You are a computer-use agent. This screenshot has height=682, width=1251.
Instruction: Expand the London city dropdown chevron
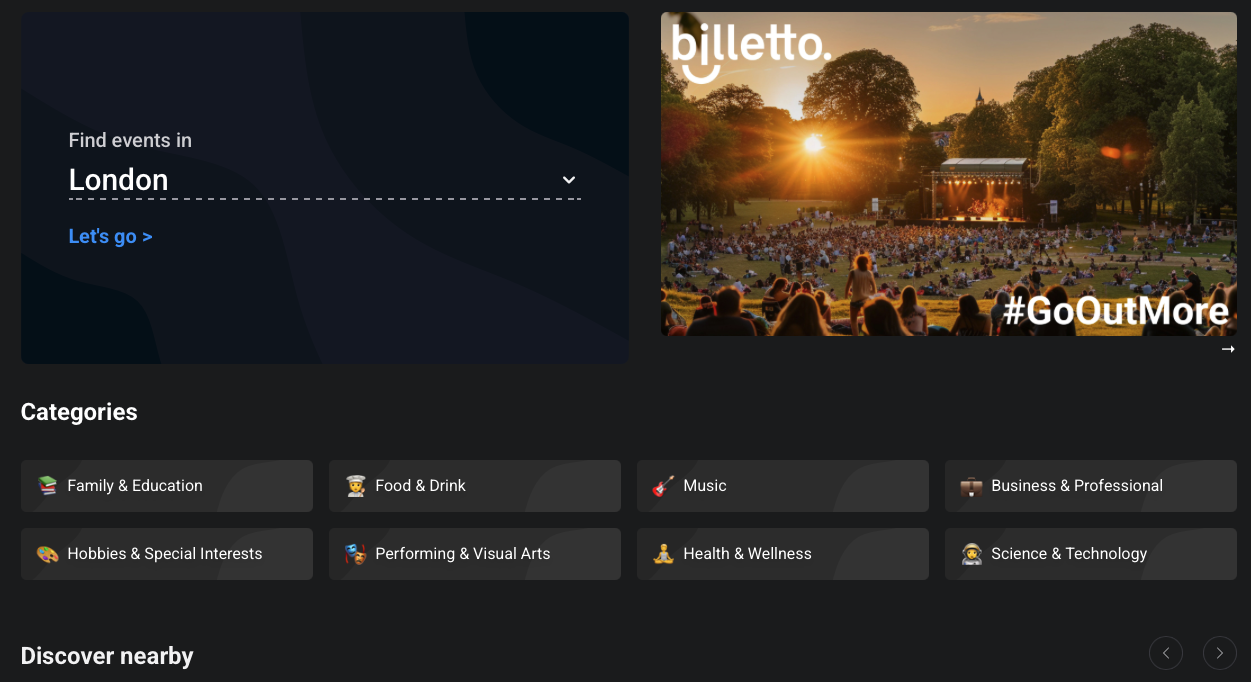pyautogui.click(x=569, y=180)
